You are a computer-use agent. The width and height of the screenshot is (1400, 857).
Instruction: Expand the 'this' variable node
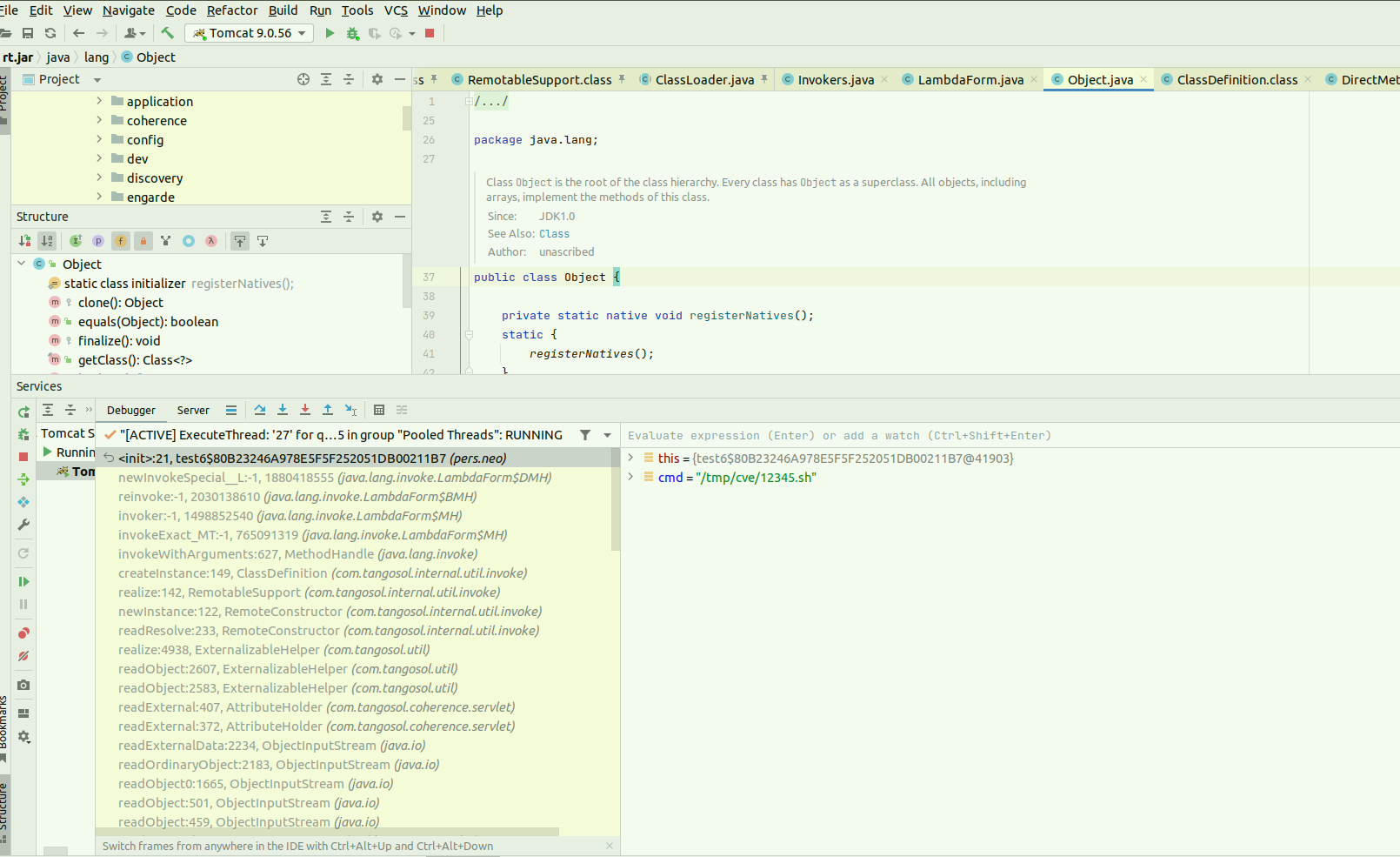click(x=630, y=458)
